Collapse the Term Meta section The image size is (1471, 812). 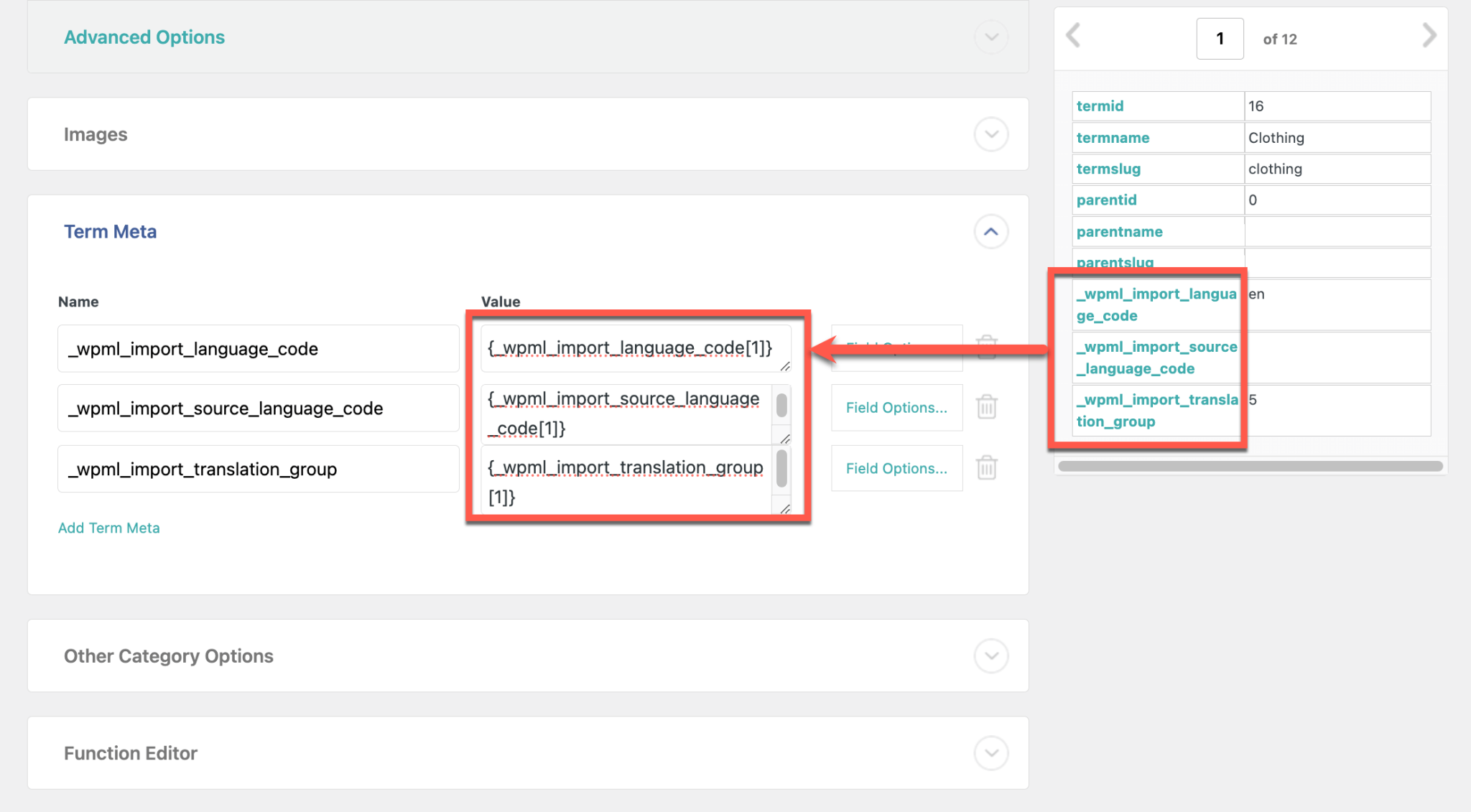(991, 231)
